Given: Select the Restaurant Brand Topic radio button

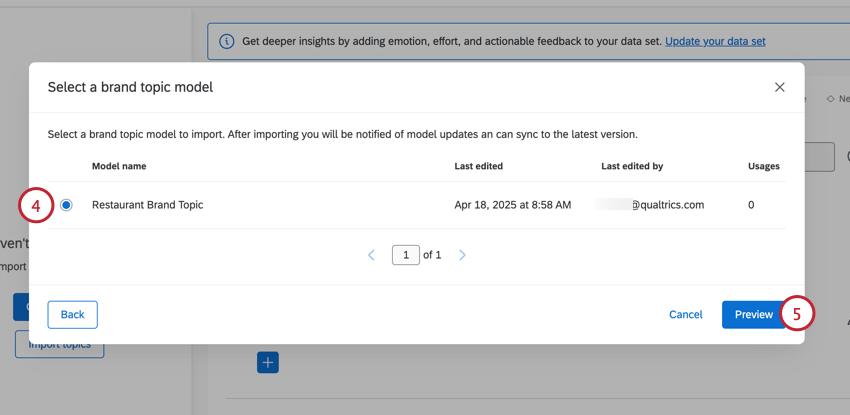Looking at the screenshot, I should pos(66,205).
